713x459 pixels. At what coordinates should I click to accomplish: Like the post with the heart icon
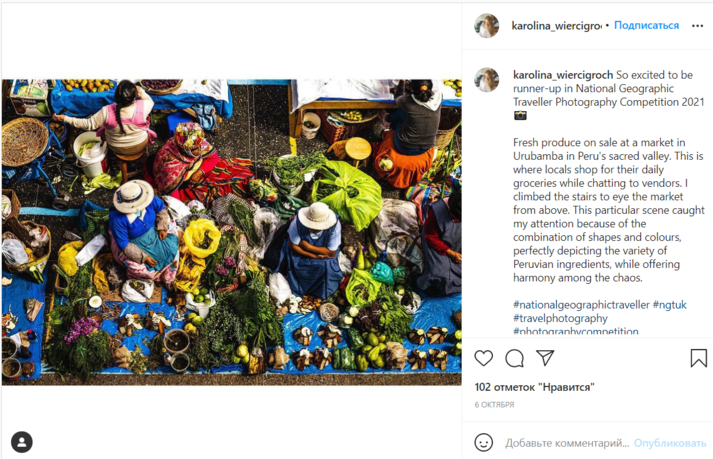[x=483, y=358]
